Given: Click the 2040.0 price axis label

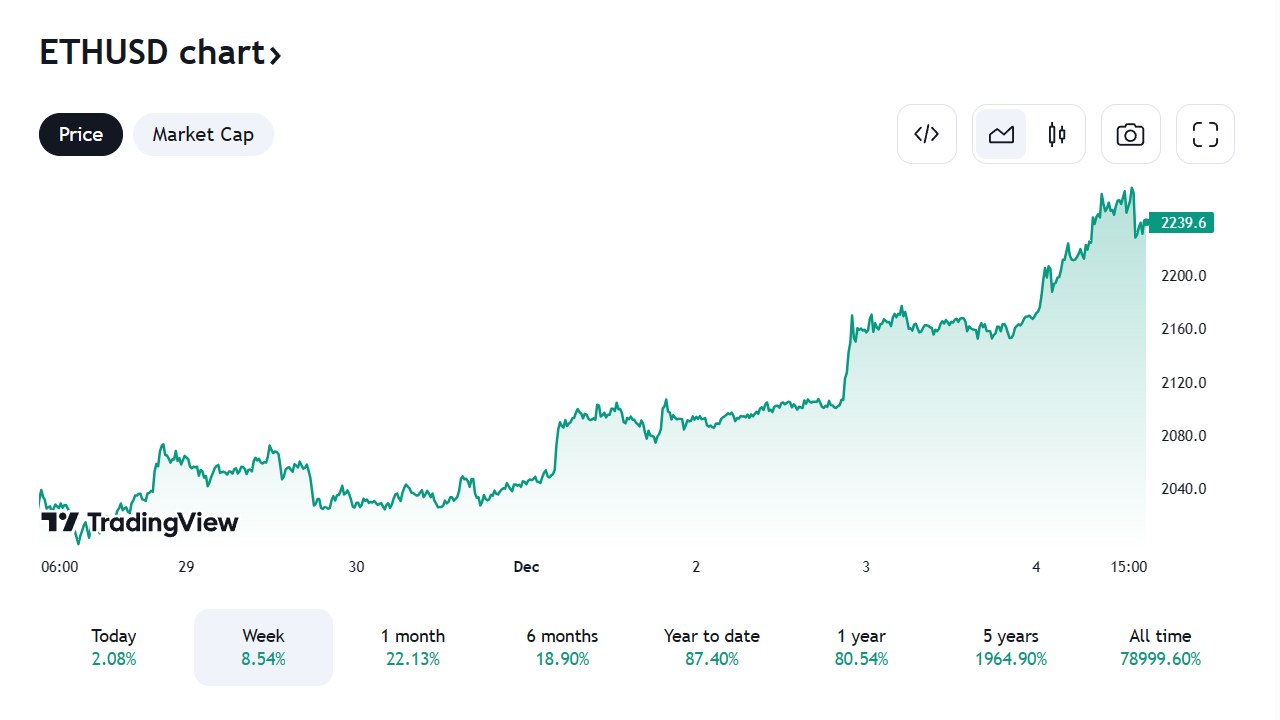Looking at the screenshot, I should tap(1184, 489).
